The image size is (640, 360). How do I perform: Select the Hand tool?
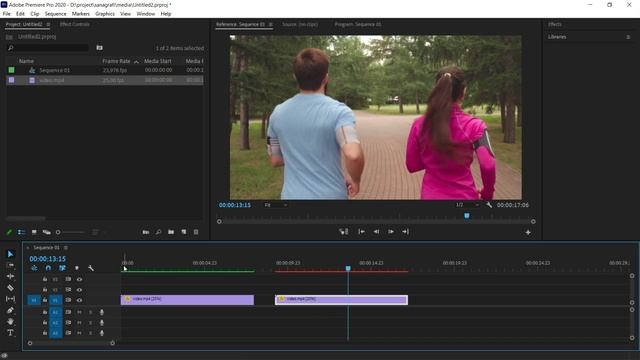point(10,321)
